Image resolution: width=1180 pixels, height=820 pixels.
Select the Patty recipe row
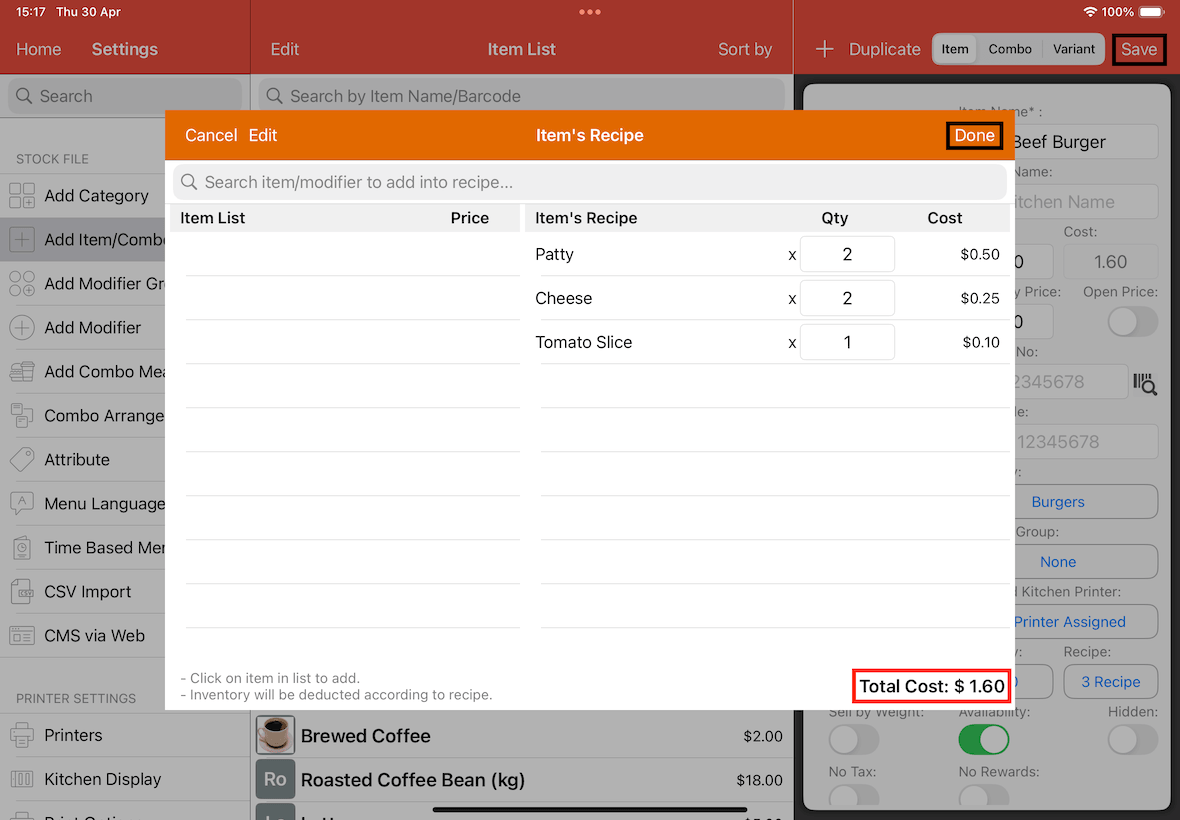point(769,254)
